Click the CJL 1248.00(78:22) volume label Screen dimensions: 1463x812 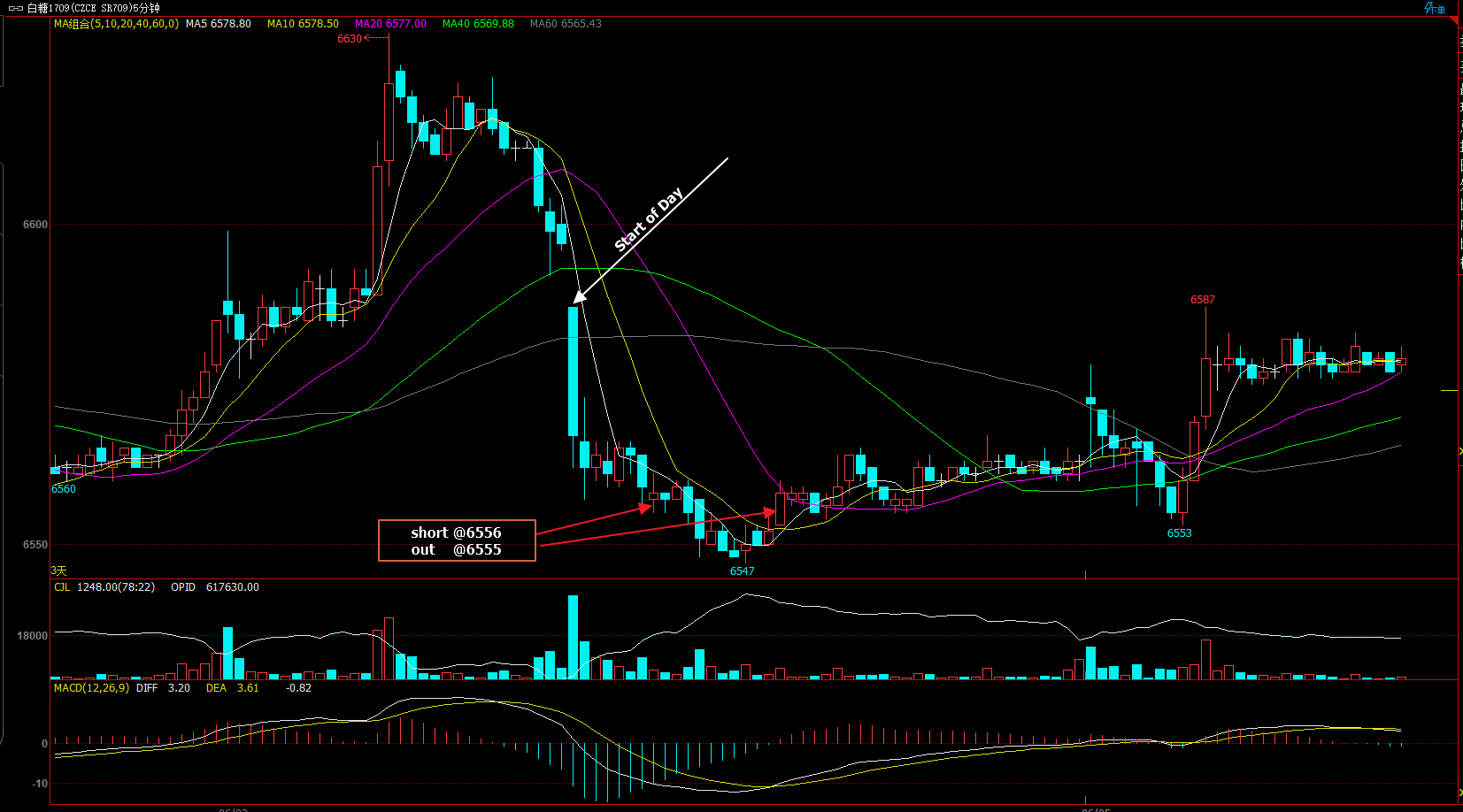pos(104,587)
